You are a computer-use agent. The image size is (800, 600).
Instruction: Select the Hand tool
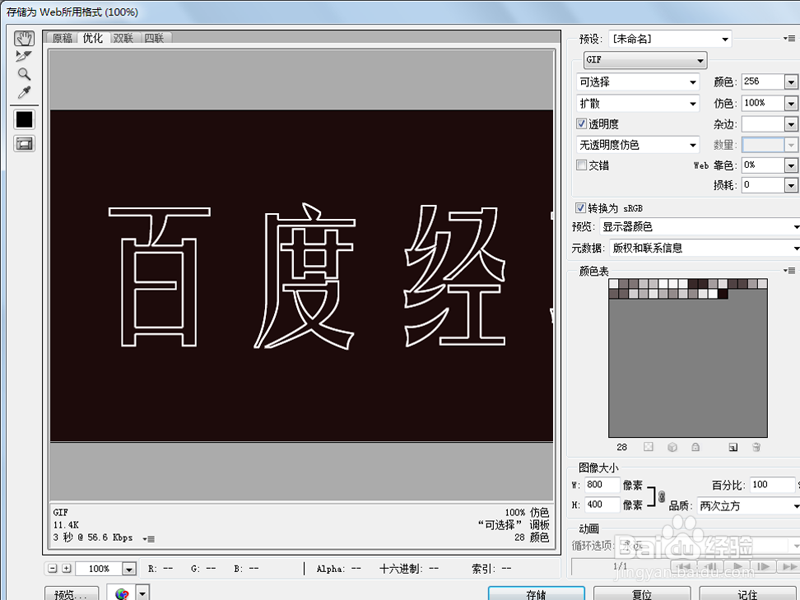(x=24, y=38)
